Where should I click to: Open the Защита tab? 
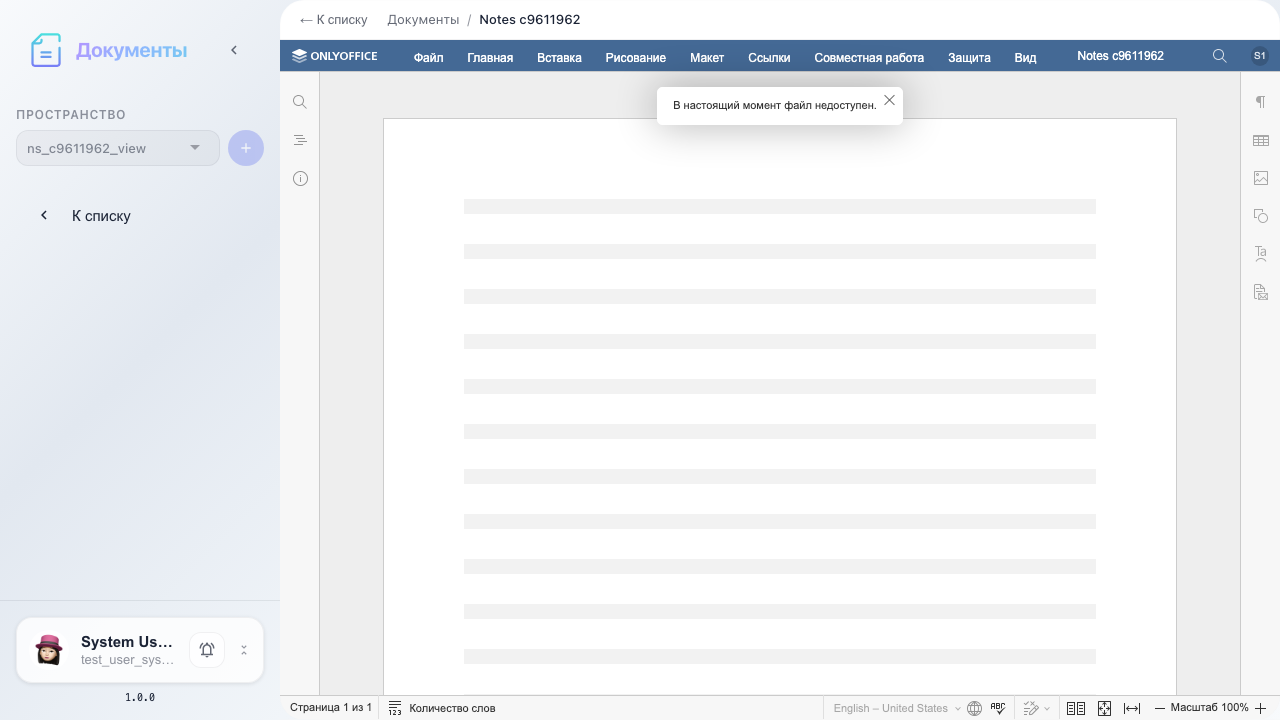[x=969, y=57]
